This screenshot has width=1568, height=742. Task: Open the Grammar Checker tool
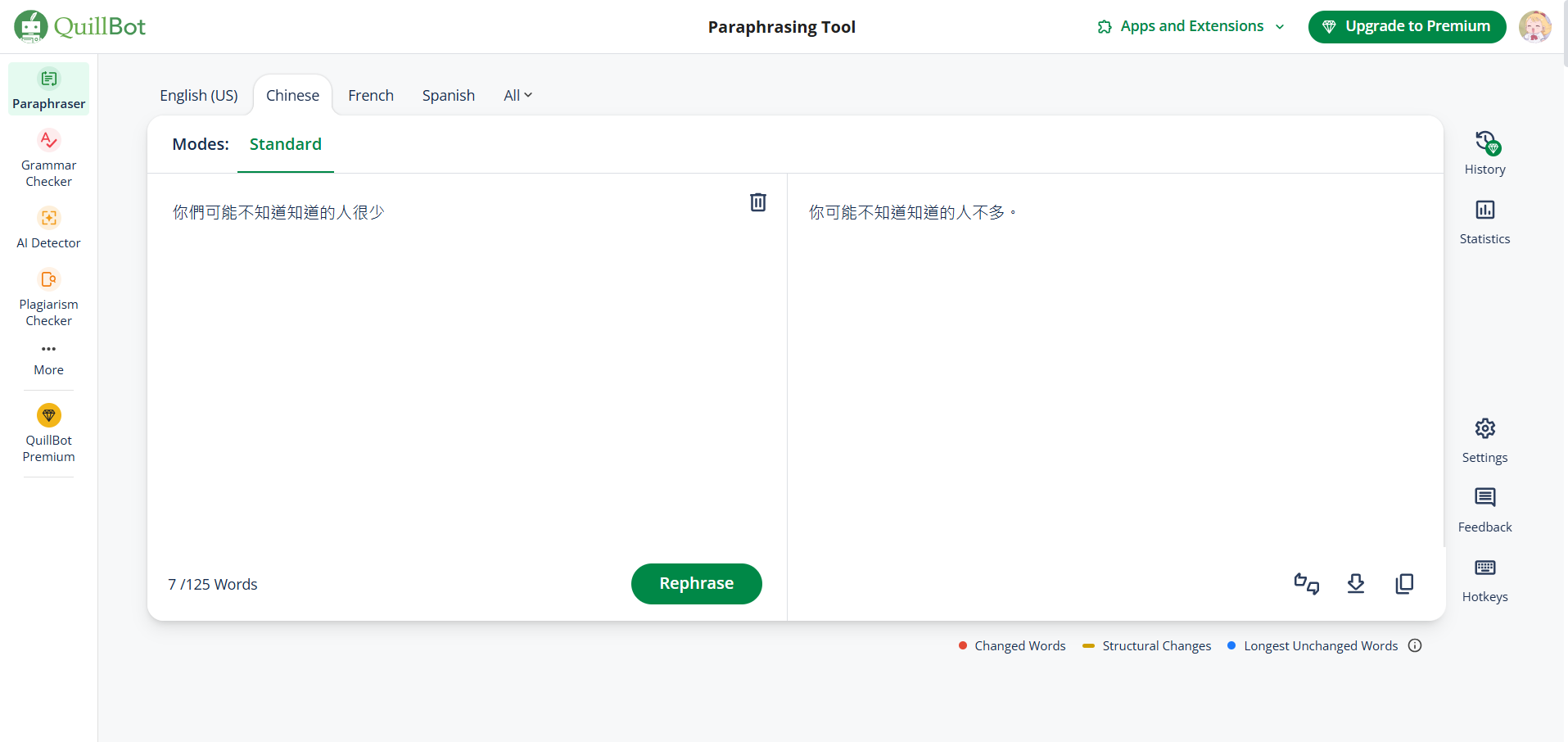click(49, 159)
